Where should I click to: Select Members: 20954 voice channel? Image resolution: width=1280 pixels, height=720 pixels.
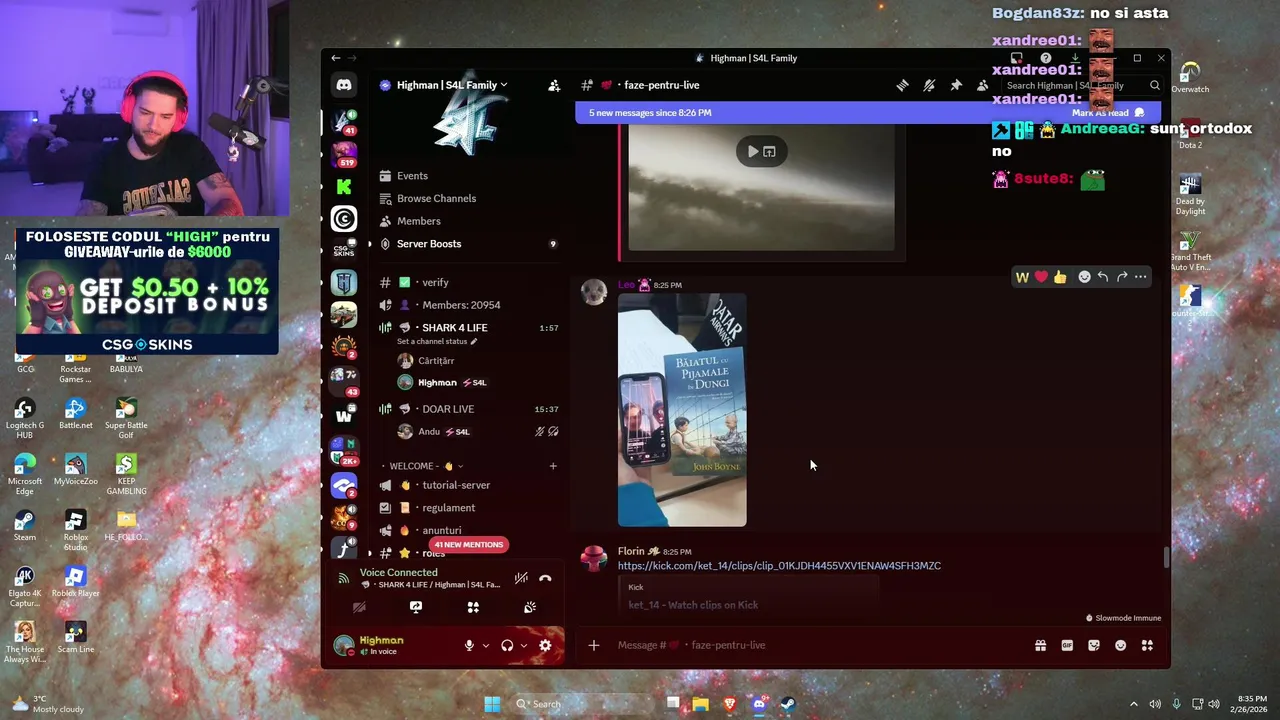tap(461, 305)
